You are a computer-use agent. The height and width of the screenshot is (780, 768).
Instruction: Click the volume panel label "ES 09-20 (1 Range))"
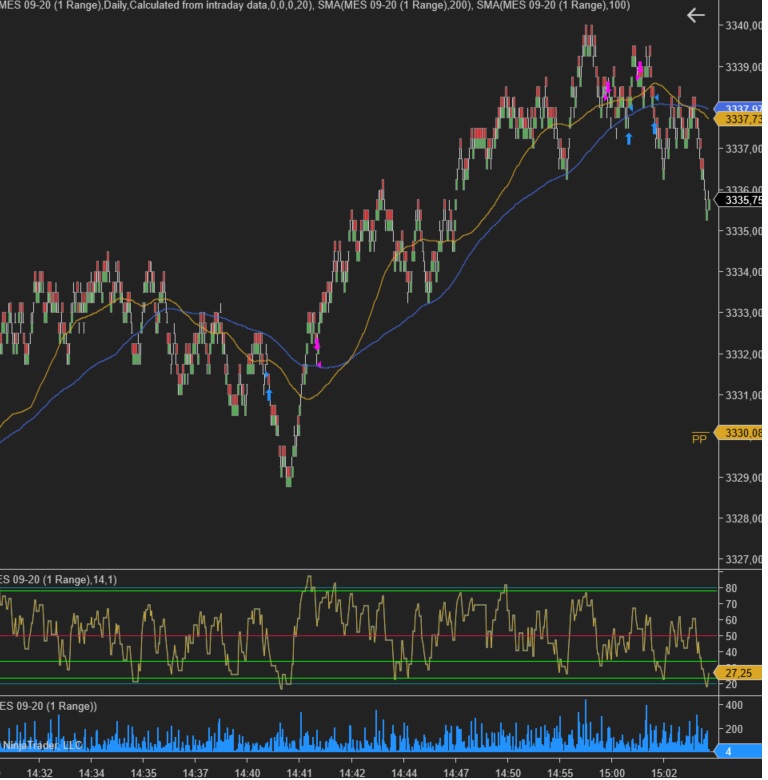click(48, 706)
